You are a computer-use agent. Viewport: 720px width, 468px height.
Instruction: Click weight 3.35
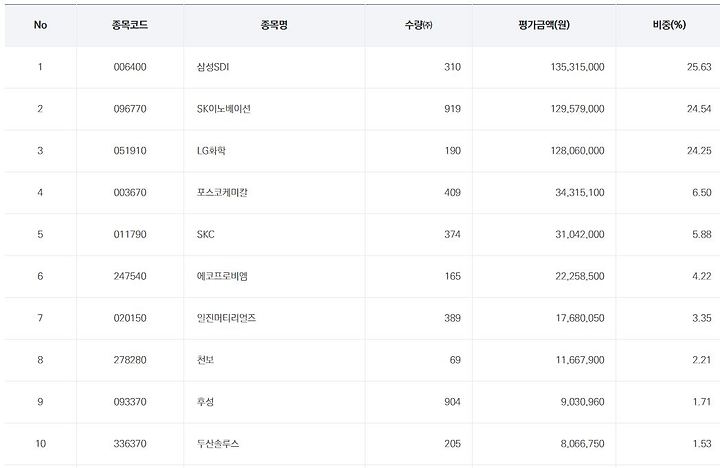pos(702,318)
